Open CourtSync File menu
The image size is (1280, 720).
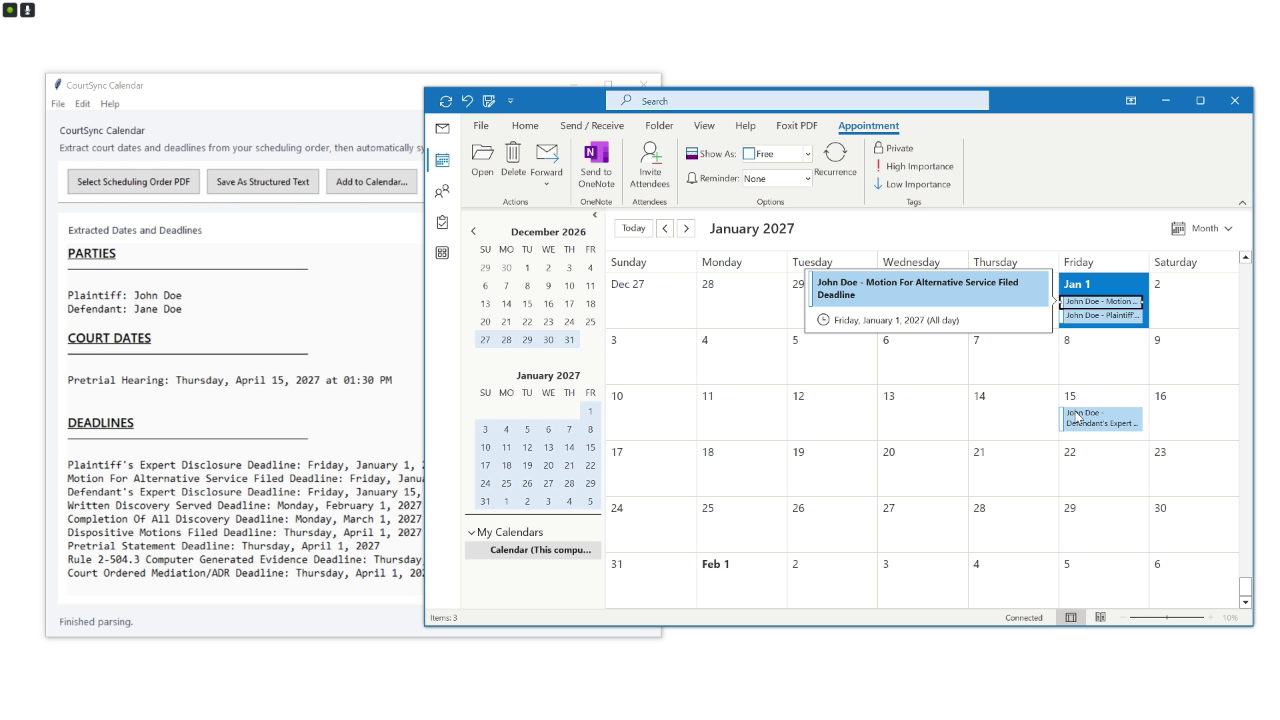[x=58, y=104]
